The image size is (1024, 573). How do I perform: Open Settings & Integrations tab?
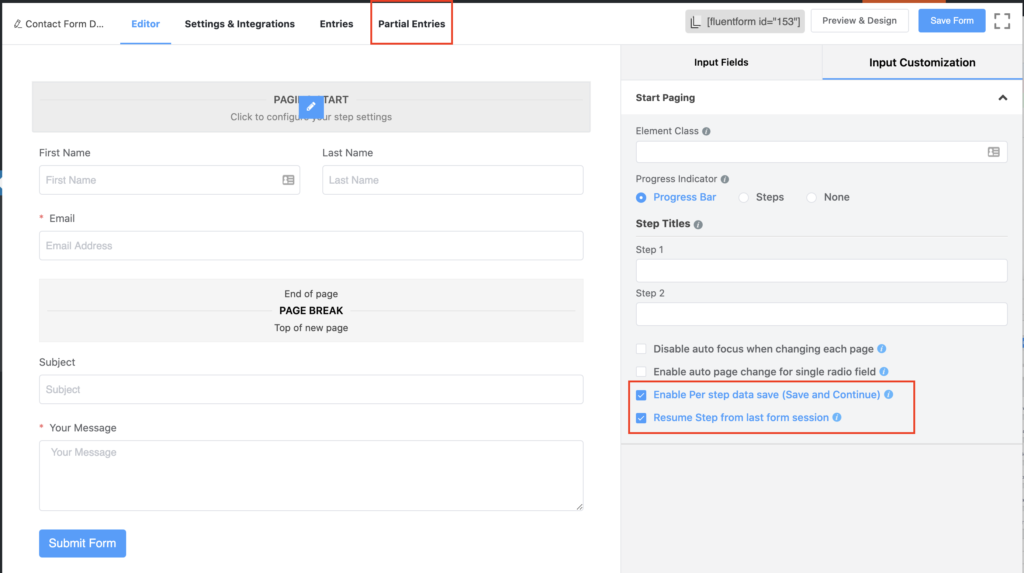point(240,24)
